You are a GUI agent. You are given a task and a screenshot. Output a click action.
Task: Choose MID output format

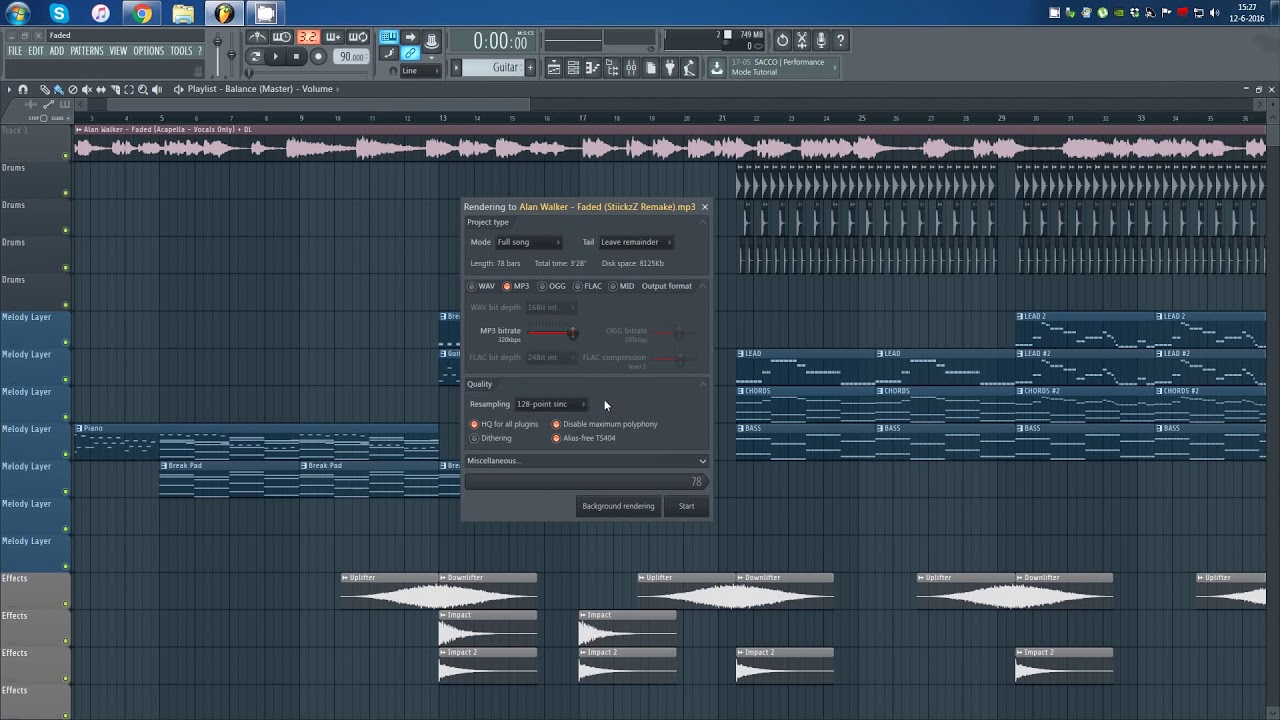point(622,286)
